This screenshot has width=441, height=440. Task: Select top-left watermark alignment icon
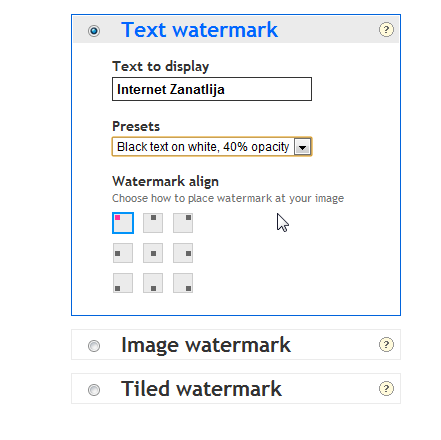pyautogui.click(x=123, y=223)
